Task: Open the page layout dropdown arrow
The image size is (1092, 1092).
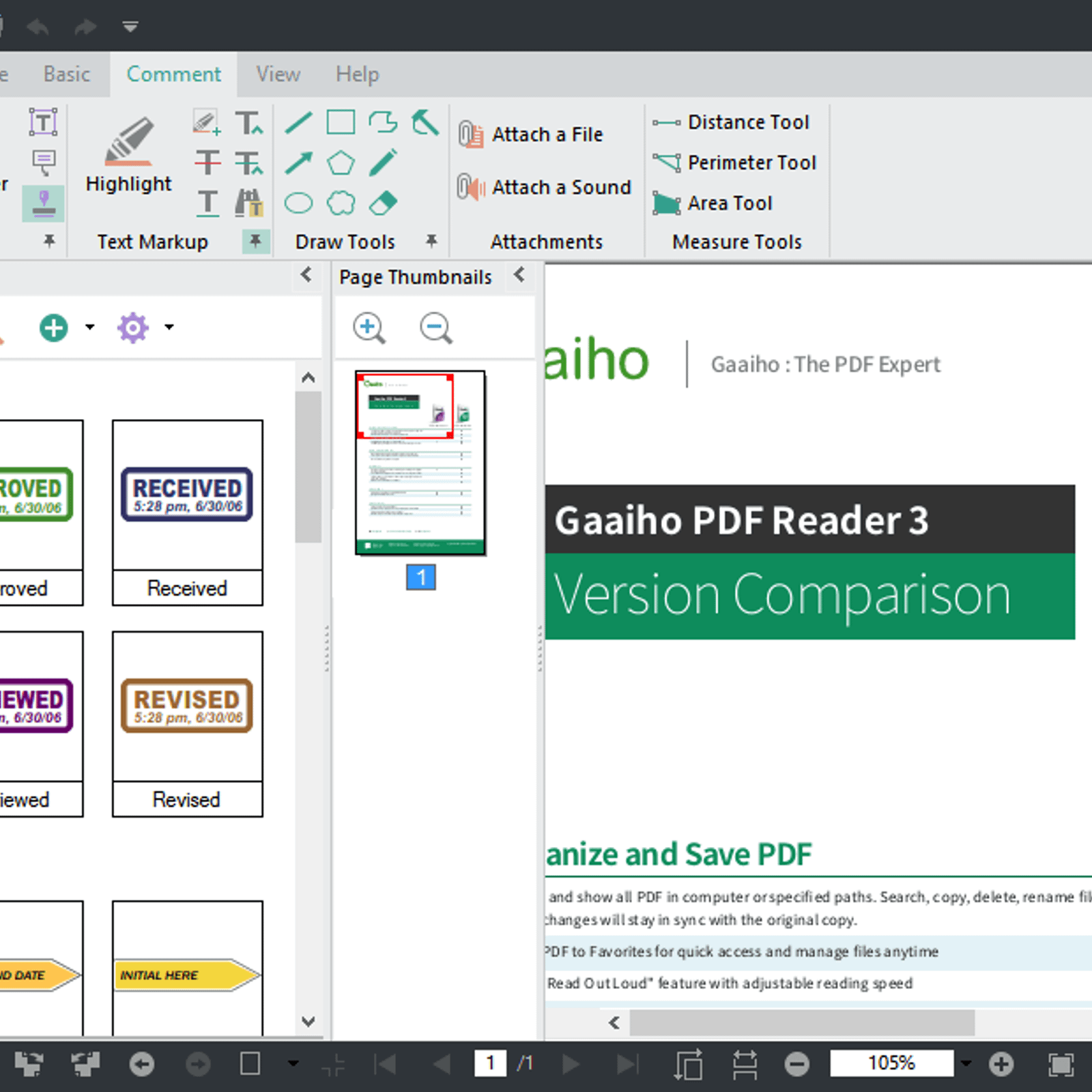Action: pos(293,1063)
